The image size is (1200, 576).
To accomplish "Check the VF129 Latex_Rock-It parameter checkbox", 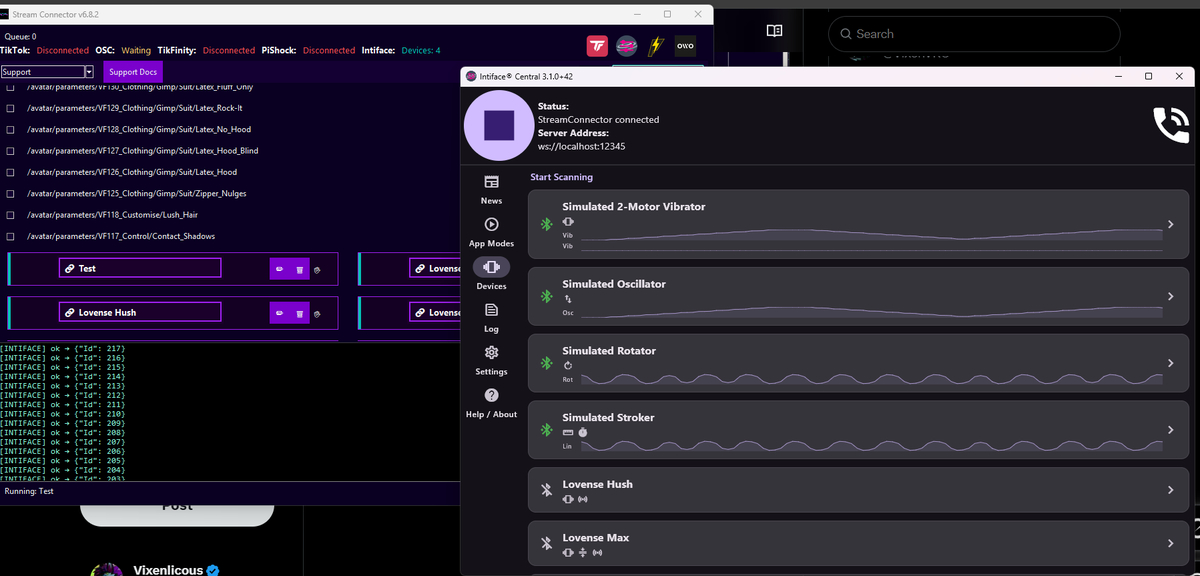I will click(10, 108).
